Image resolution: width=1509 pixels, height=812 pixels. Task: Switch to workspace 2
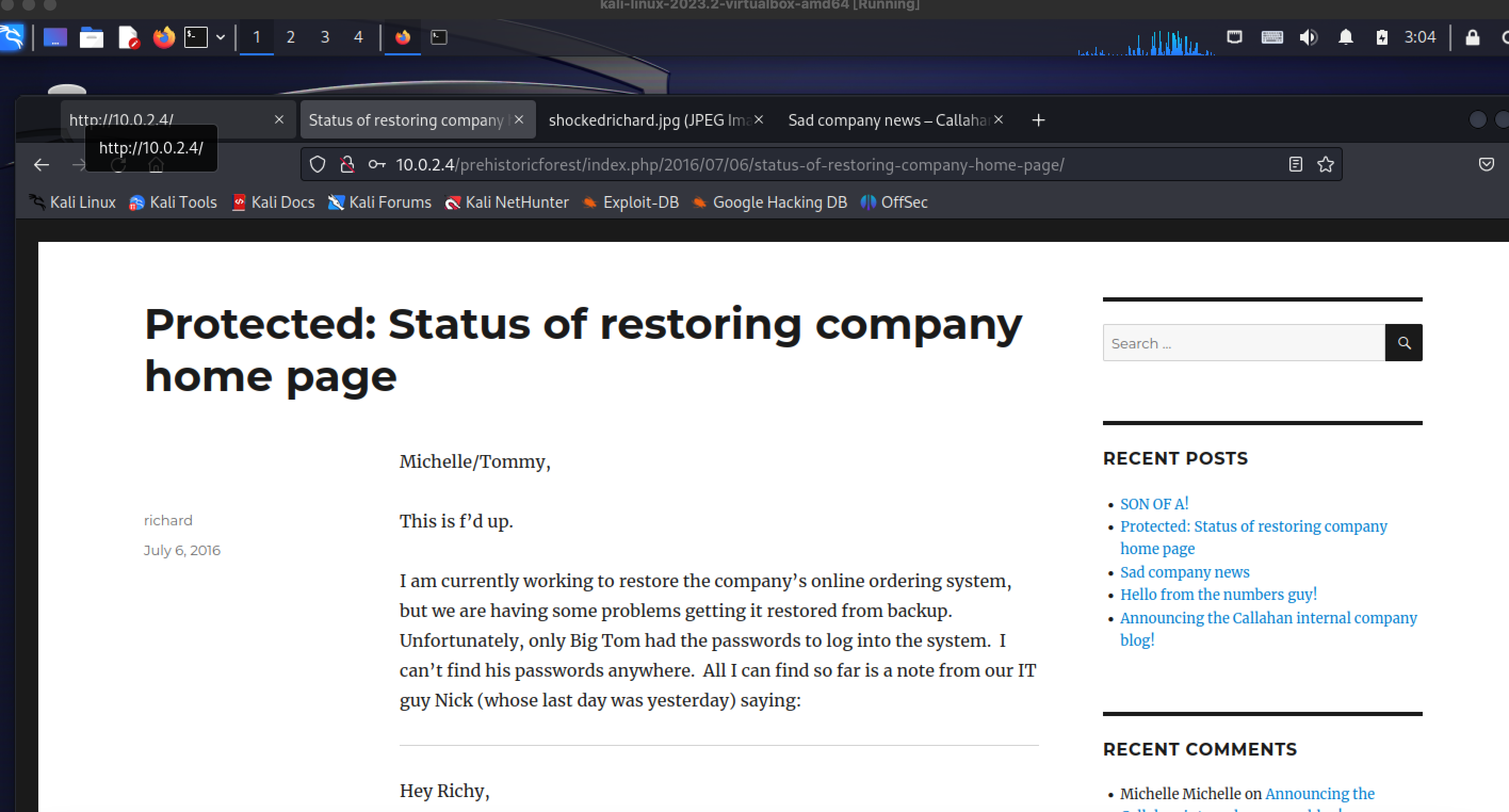pos(290,37)
